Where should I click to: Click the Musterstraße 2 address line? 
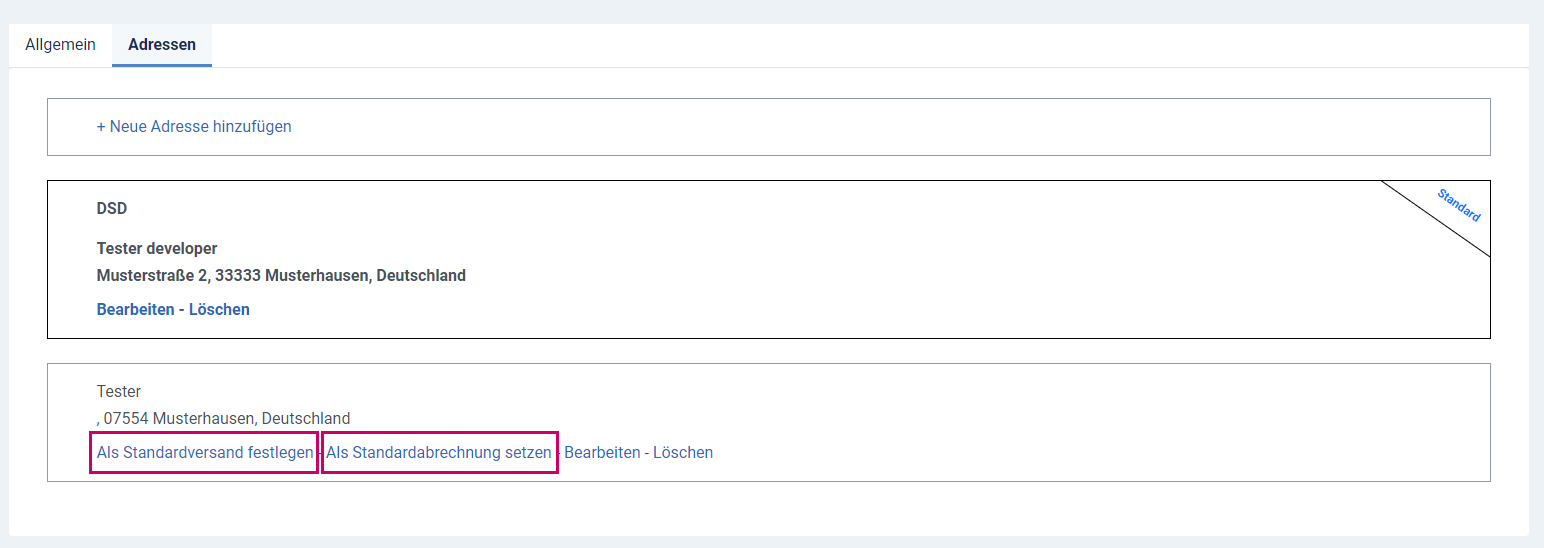tap(281, 275)
